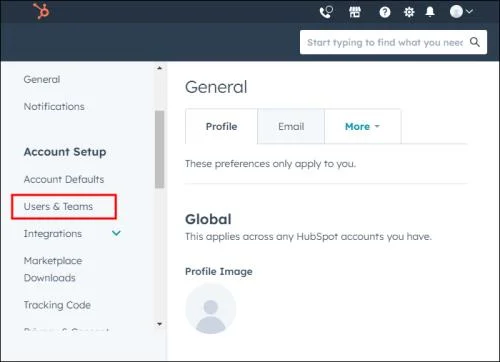Click the General page title
The height and width of the screenshot is (362, 500).
coord(216,87)
